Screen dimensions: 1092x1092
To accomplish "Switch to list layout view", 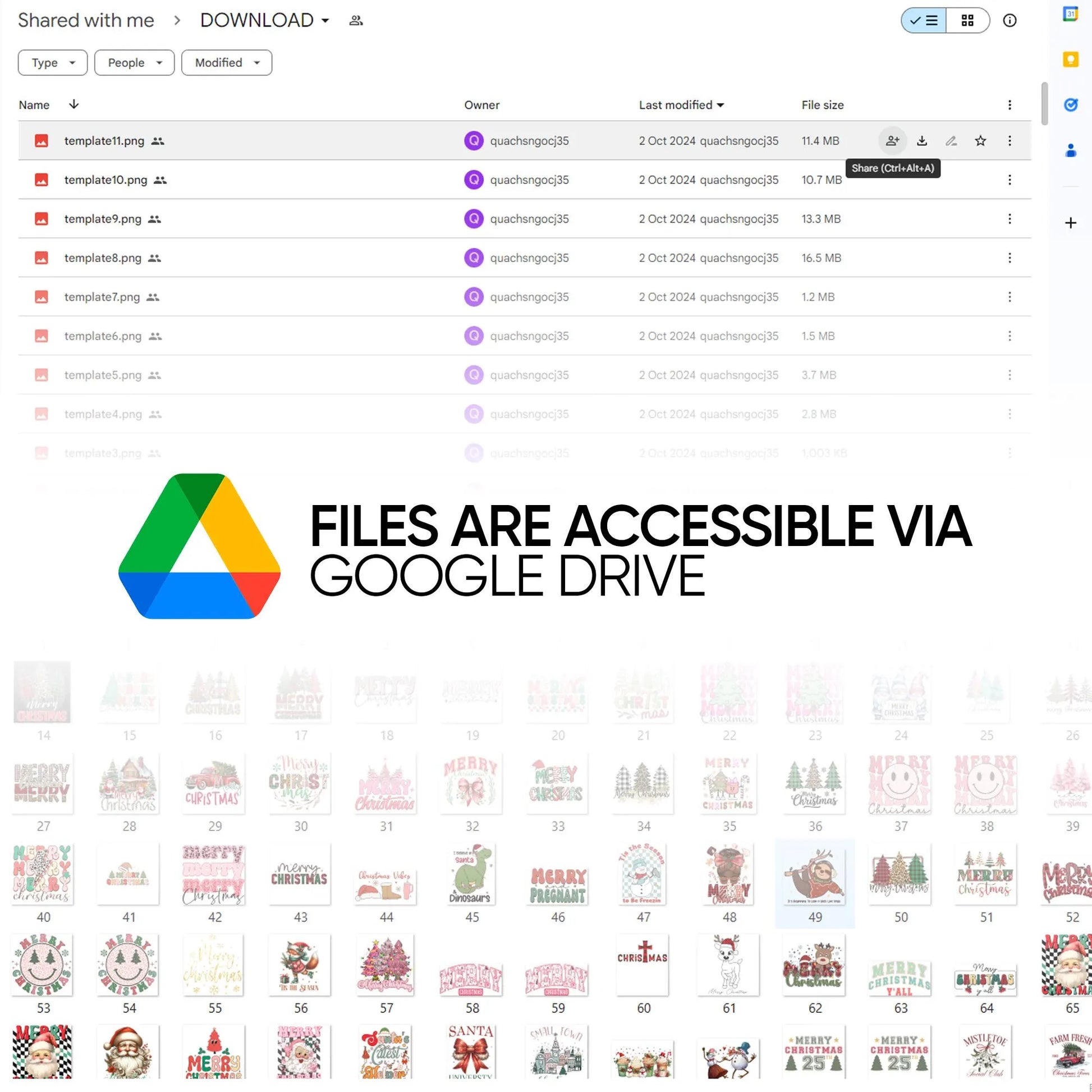I will pyautogui.click(x=924, y=21).
